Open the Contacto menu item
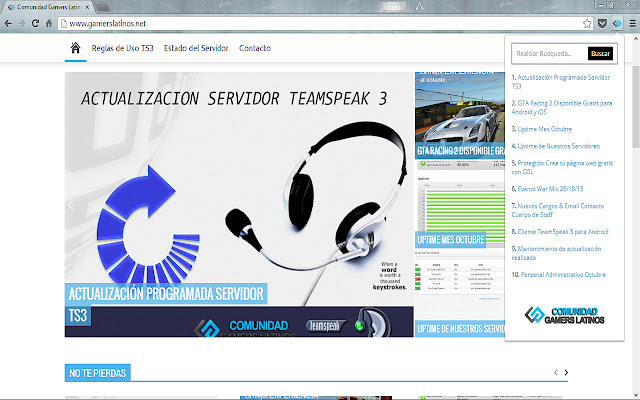Viewport: 640px width, 400px height. [x=255, y=48]
